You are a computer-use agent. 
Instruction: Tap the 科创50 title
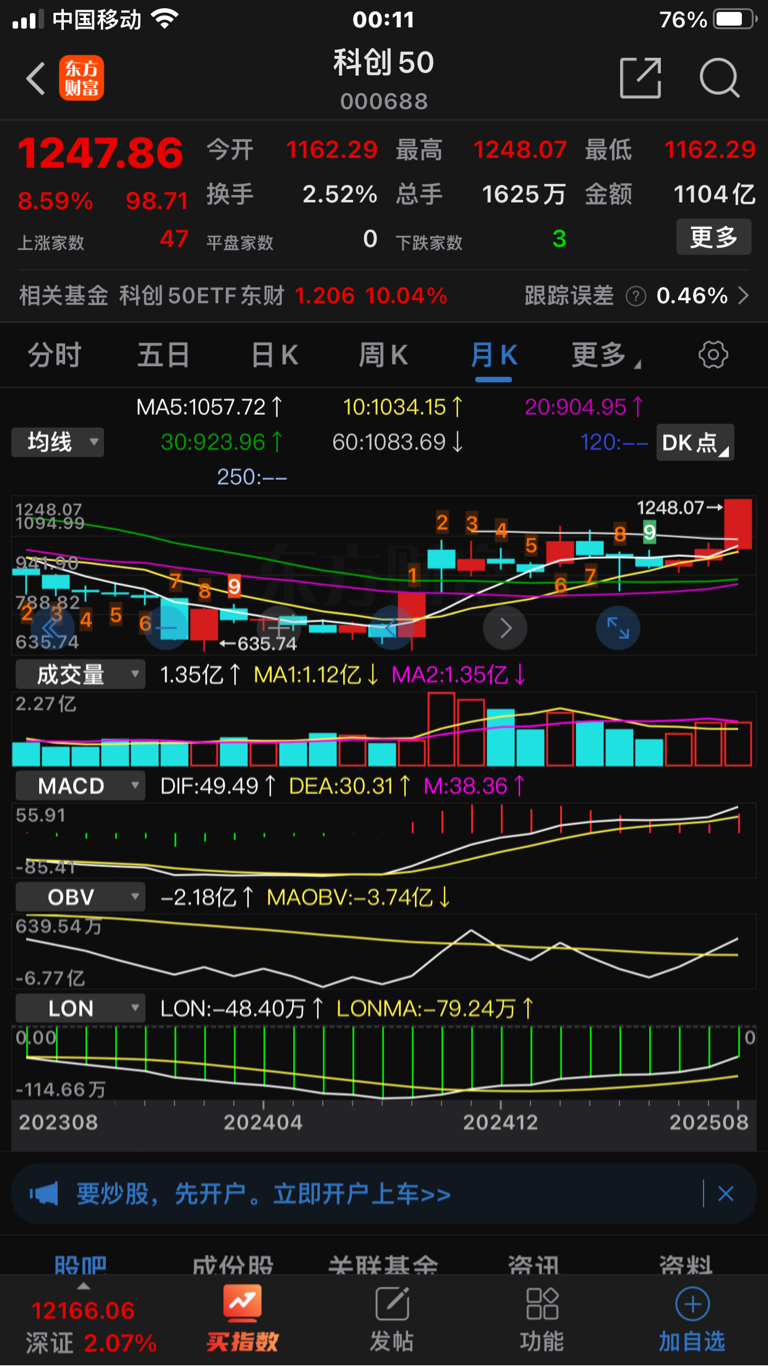pos(384,63)
